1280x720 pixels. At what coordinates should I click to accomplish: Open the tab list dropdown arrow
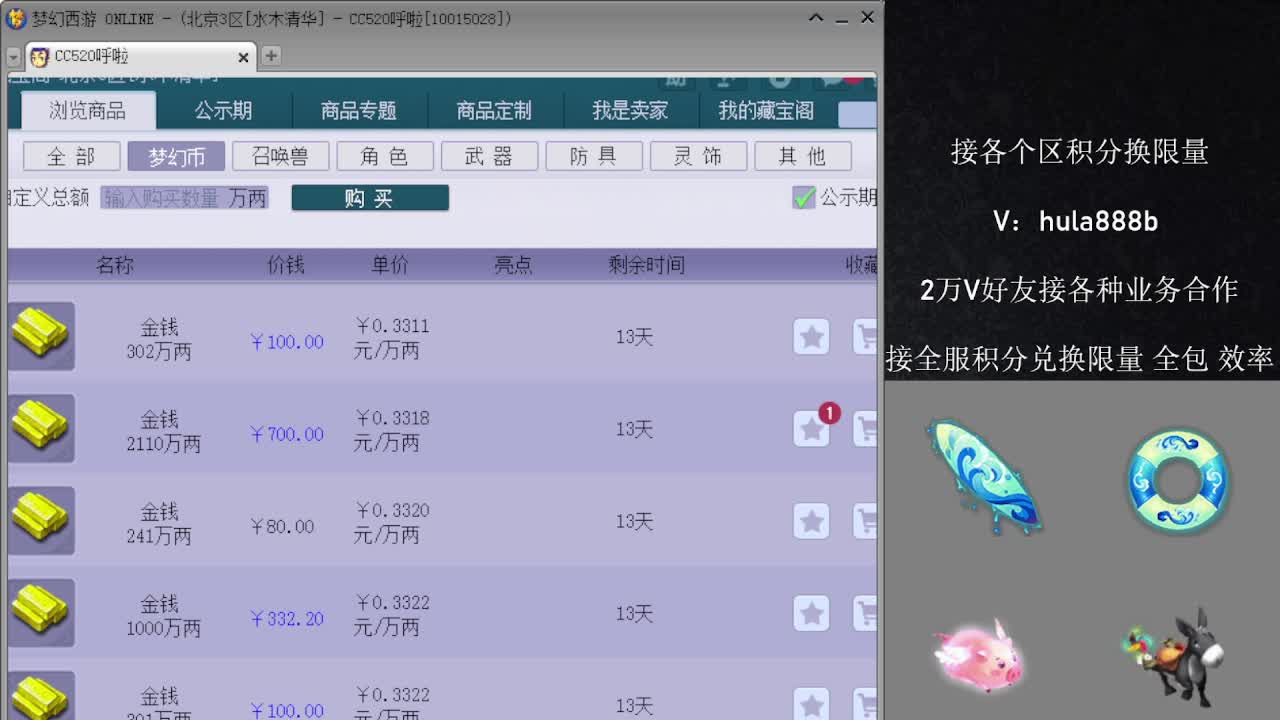point(13,58)
